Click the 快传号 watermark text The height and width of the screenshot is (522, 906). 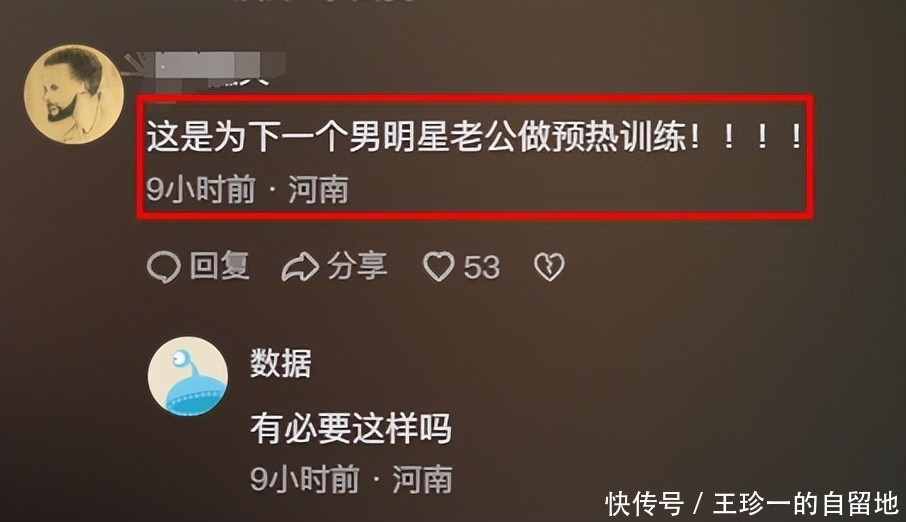pyautogui.click(x=644, y=504)
